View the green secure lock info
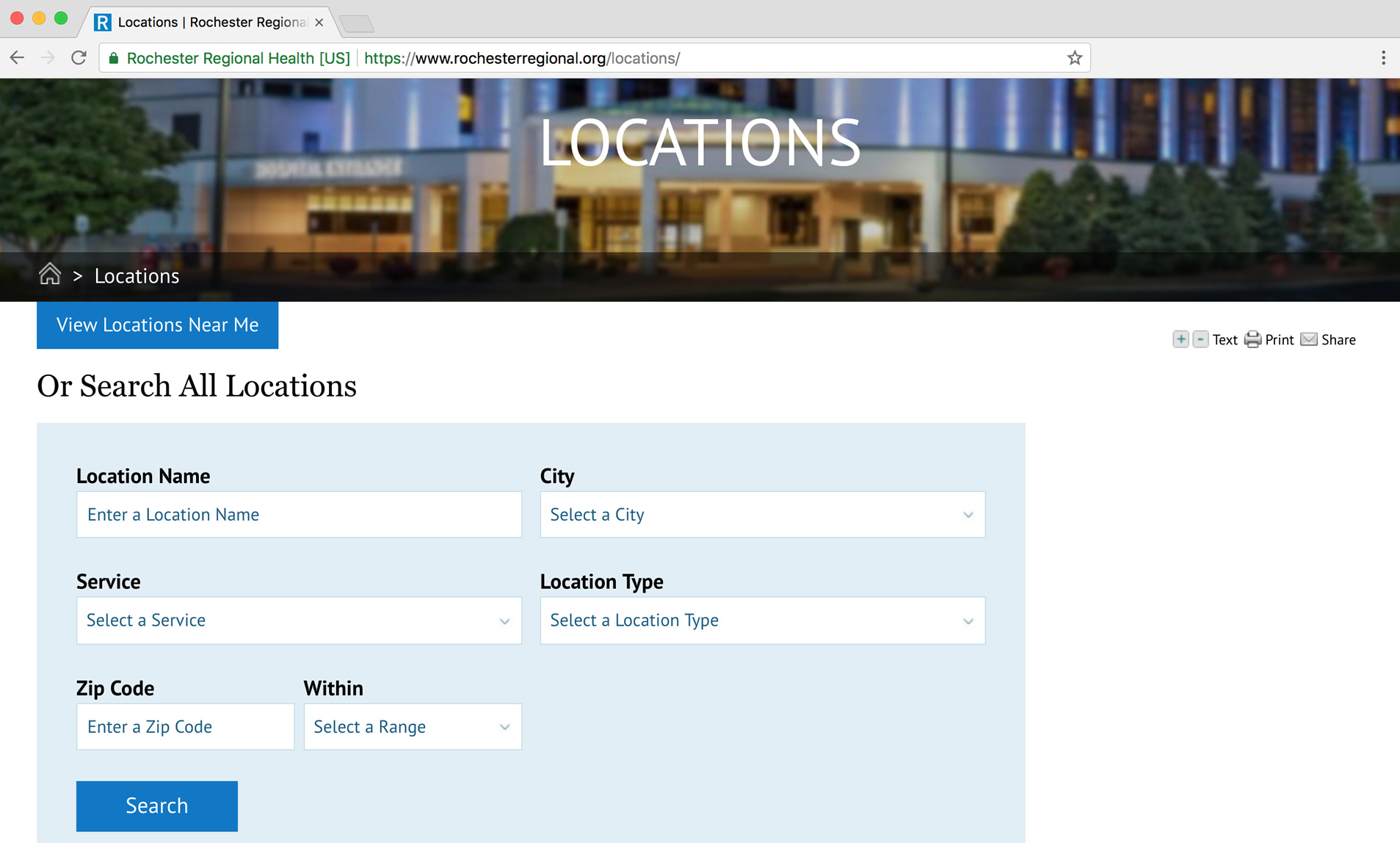The width and height of the screenshot is (1400, 843). (x=114, y=58)
